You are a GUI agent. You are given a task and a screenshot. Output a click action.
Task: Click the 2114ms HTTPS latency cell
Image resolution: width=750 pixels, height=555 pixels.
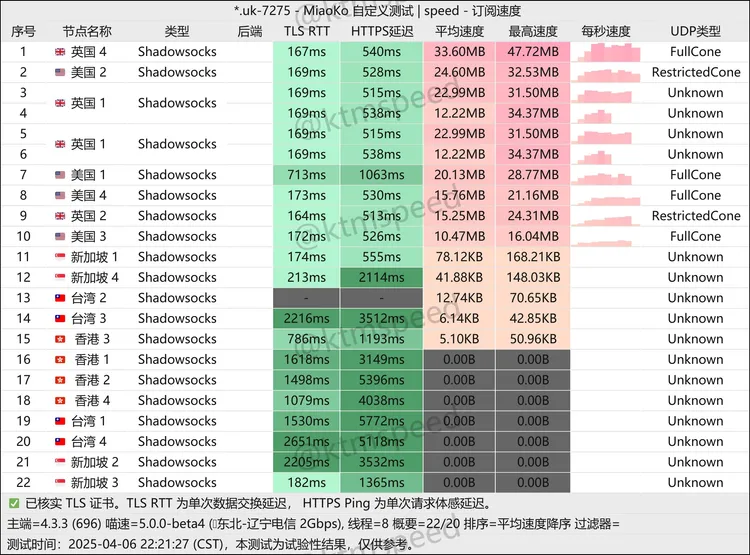[382, 278]
